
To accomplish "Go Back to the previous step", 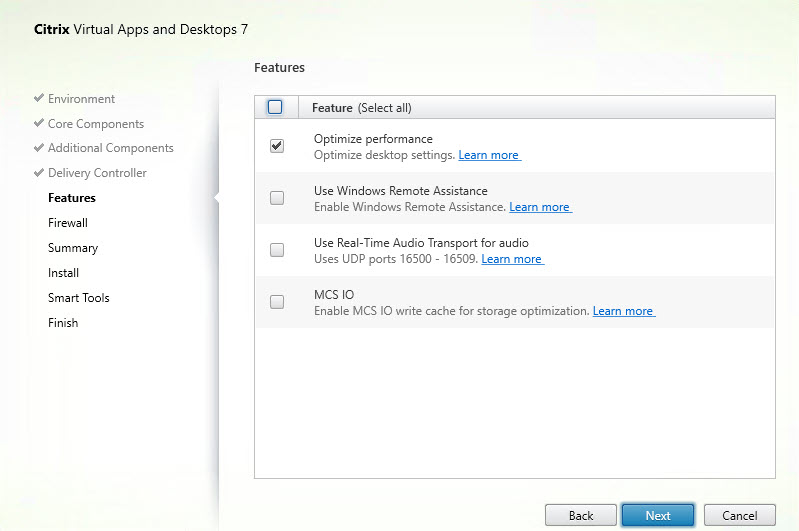I will tap(581, 515).
